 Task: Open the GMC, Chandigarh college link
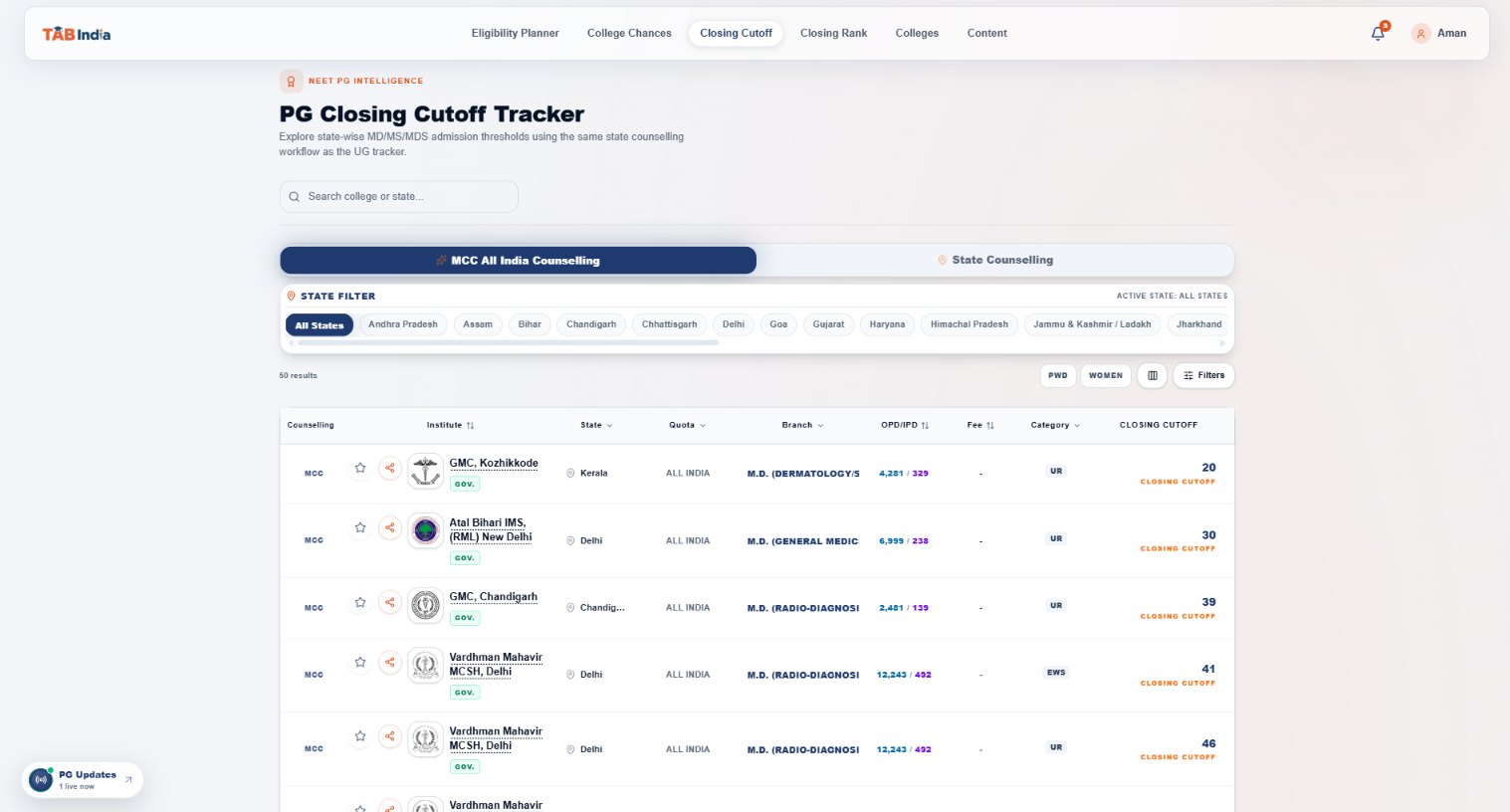pos(494,597)
